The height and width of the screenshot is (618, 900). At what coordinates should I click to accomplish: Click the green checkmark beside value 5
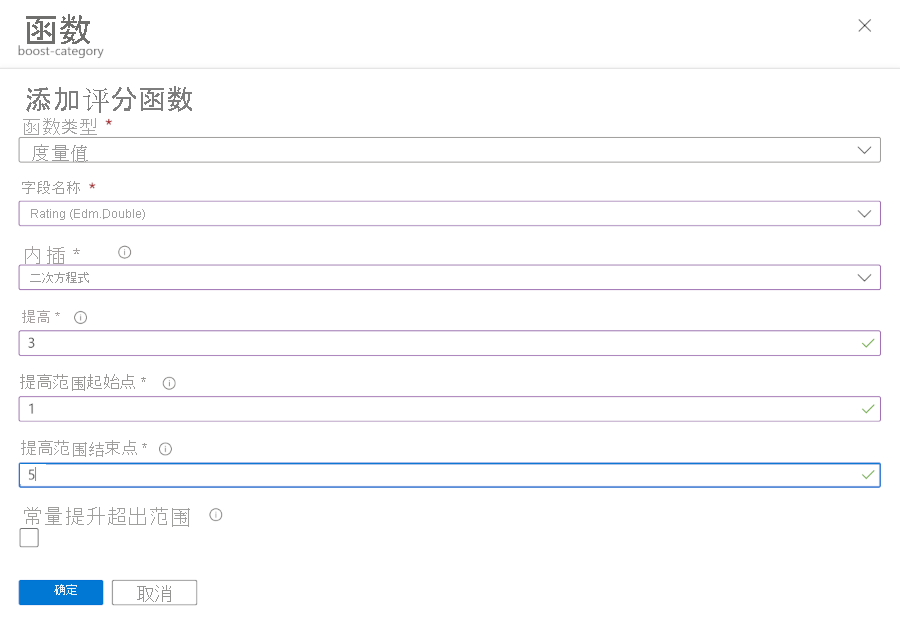coord(867,474)
